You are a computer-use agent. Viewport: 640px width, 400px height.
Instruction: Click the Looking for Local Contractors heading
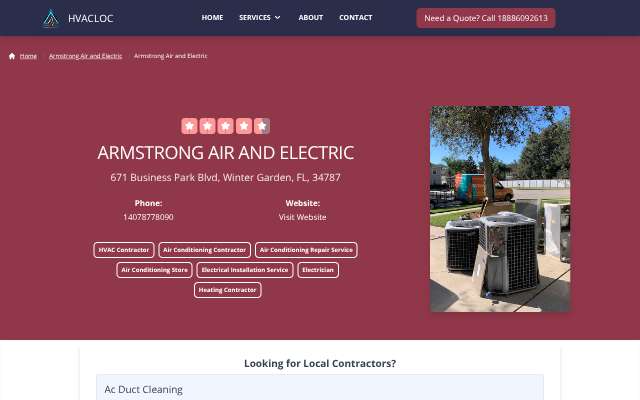click(x=320, y=363)
